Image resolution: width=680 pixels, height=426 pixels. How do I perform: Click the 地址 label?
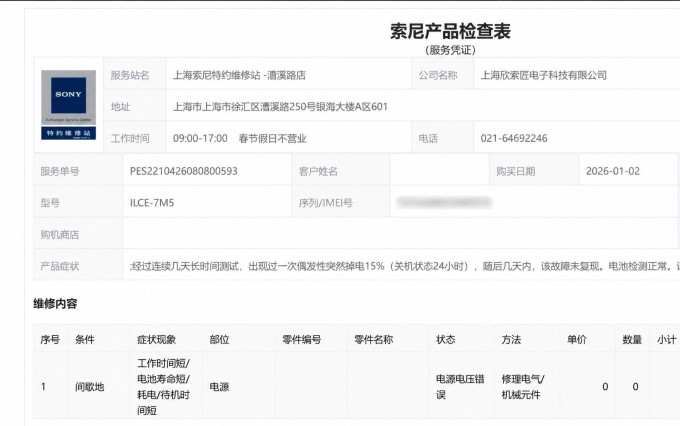pos(120,107)
